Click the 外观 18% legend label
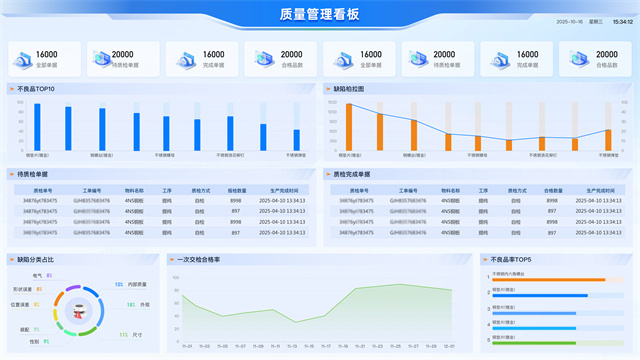 point(138,304)
